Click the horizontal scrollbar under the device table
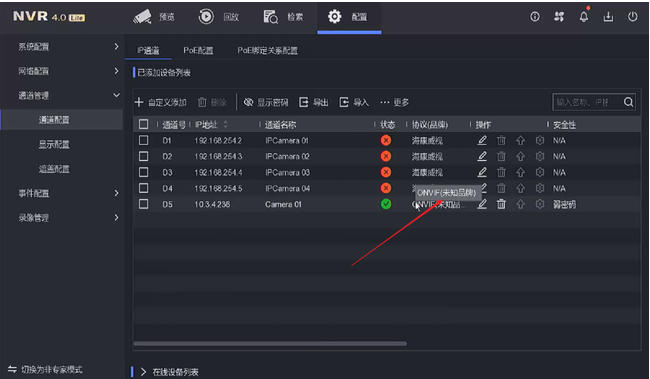The image size is (650, 379). click(x=270, y=343)
